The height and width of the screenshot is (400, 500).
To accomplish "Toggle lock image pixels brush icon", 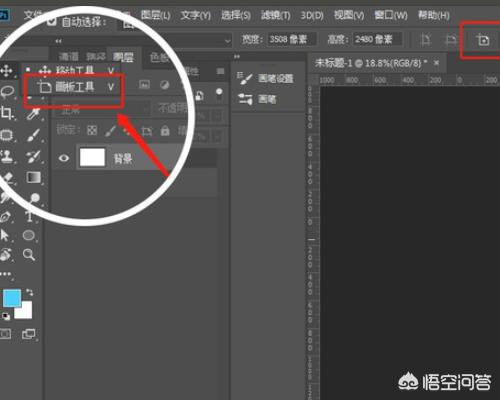I will click(x=110, y=130).
